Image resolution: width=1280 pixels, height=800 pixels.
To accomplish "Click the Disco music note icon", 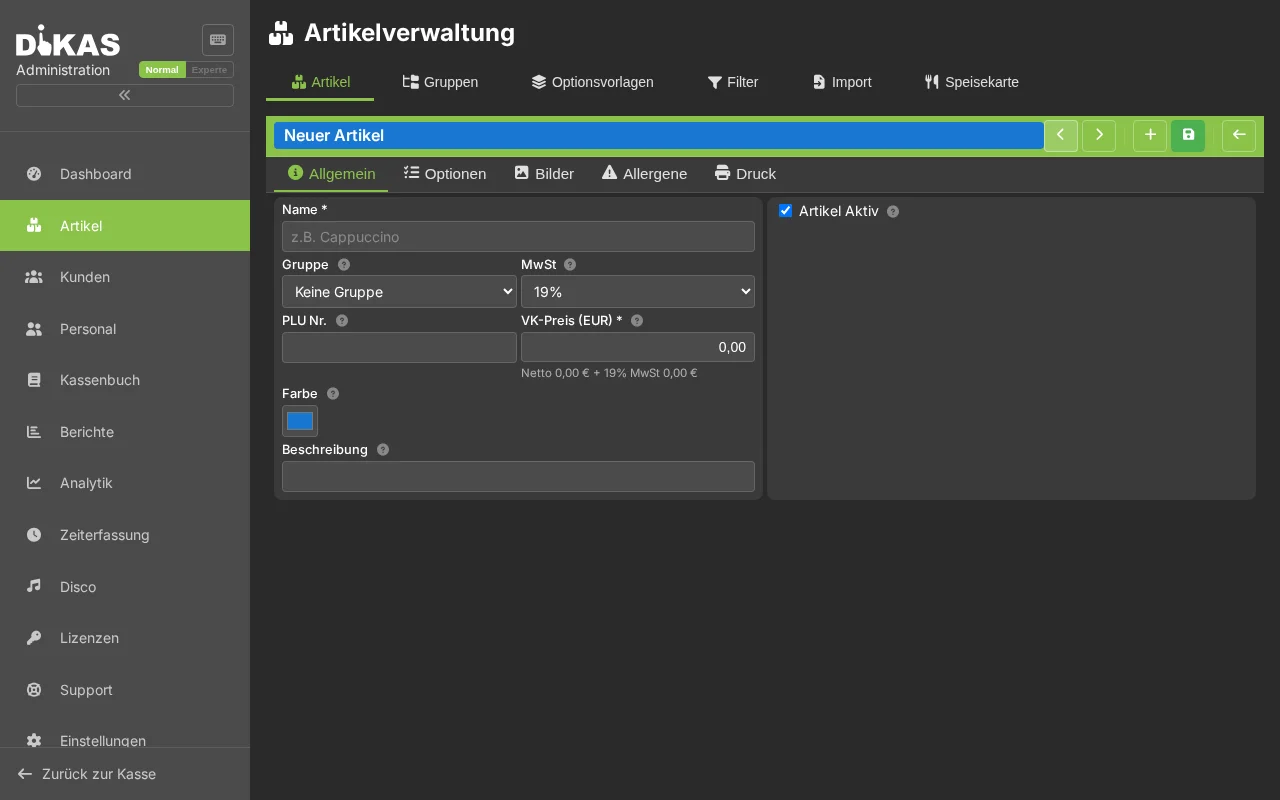I will 34,586.
